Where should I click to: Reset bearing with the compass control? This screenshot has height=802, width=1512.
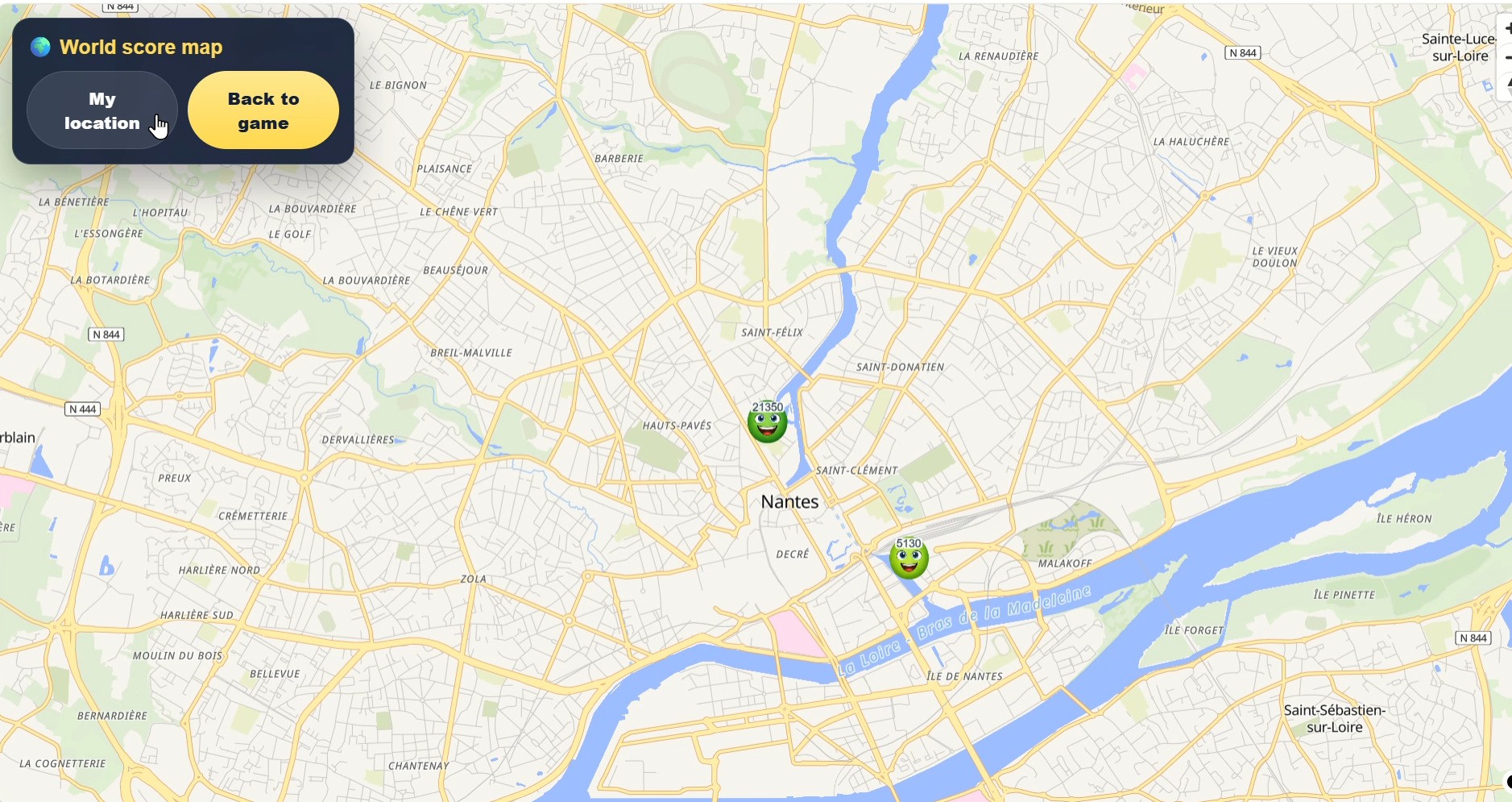point(1507,85)
